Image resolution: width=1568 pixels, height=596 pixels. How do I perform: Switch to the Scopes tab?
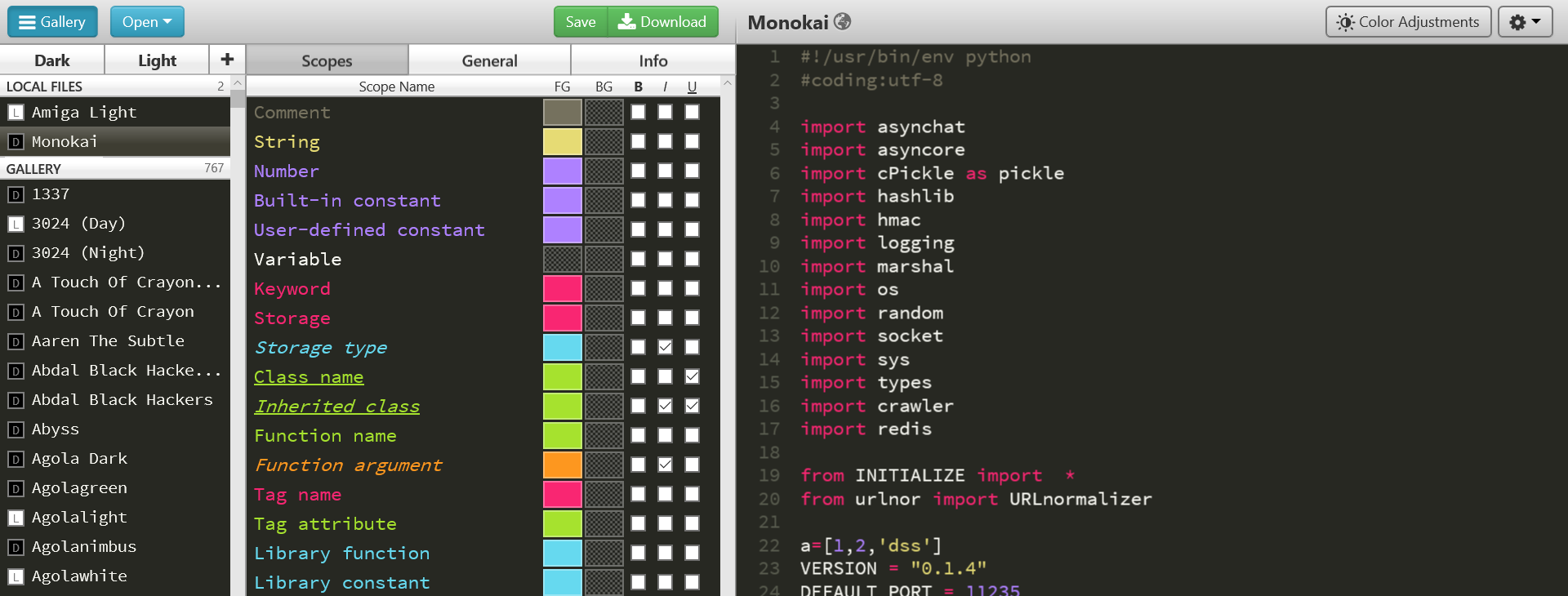coord(327,60)
